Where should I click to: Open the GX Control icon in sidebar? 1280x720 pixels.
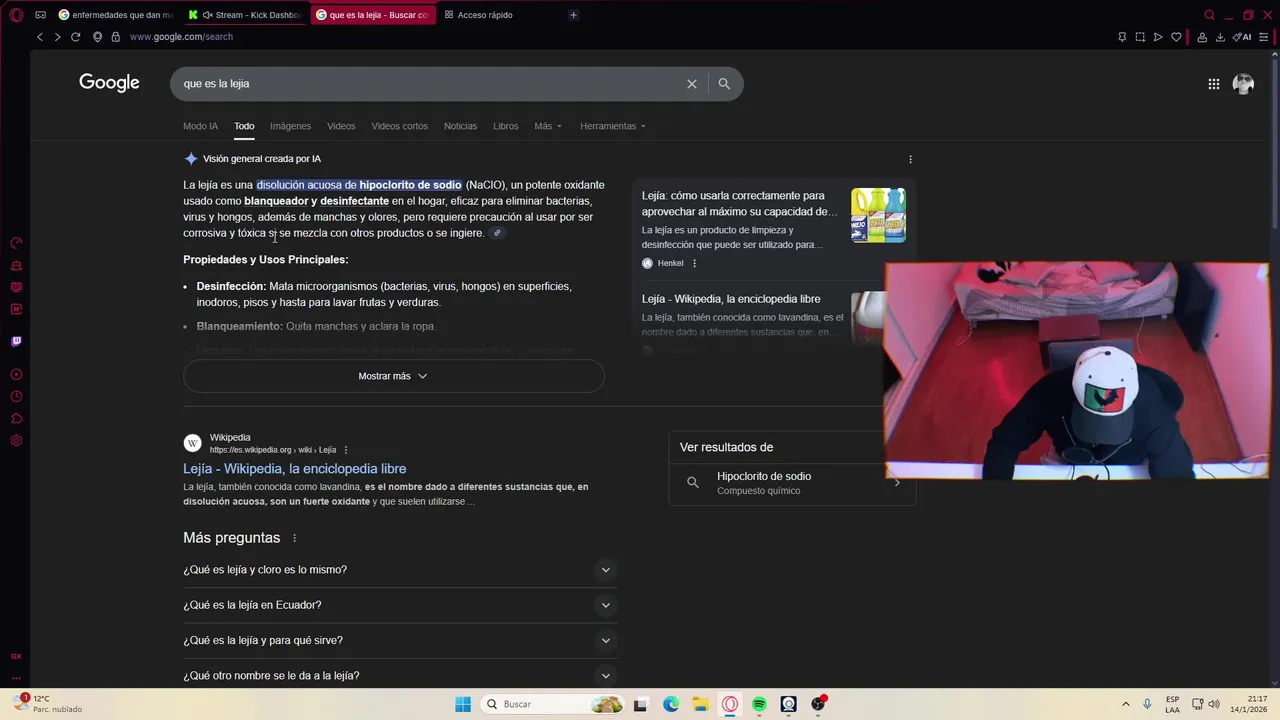click(16, 243)
